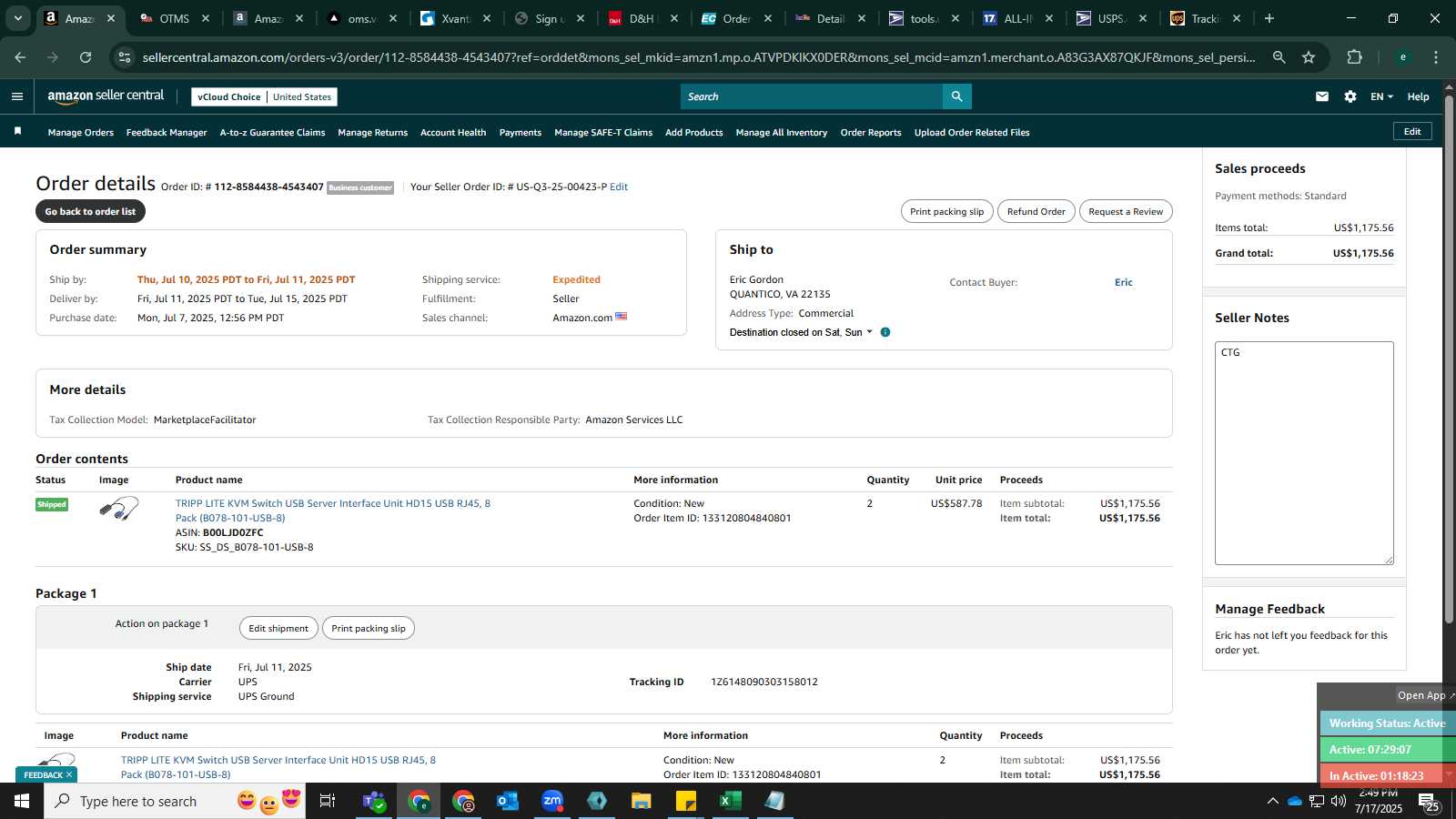Click top Print packing slip button
Viewport: 1456px width, 819px height.
click(x=947, y=211)
